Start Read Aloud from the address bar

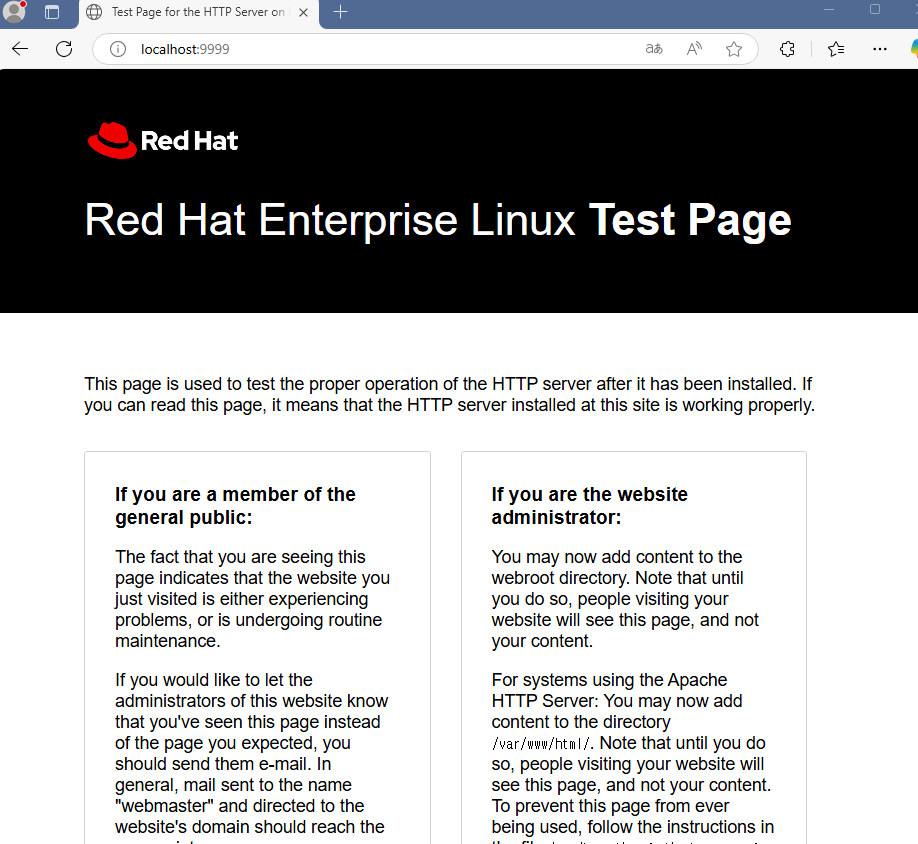tap(694, 49)
